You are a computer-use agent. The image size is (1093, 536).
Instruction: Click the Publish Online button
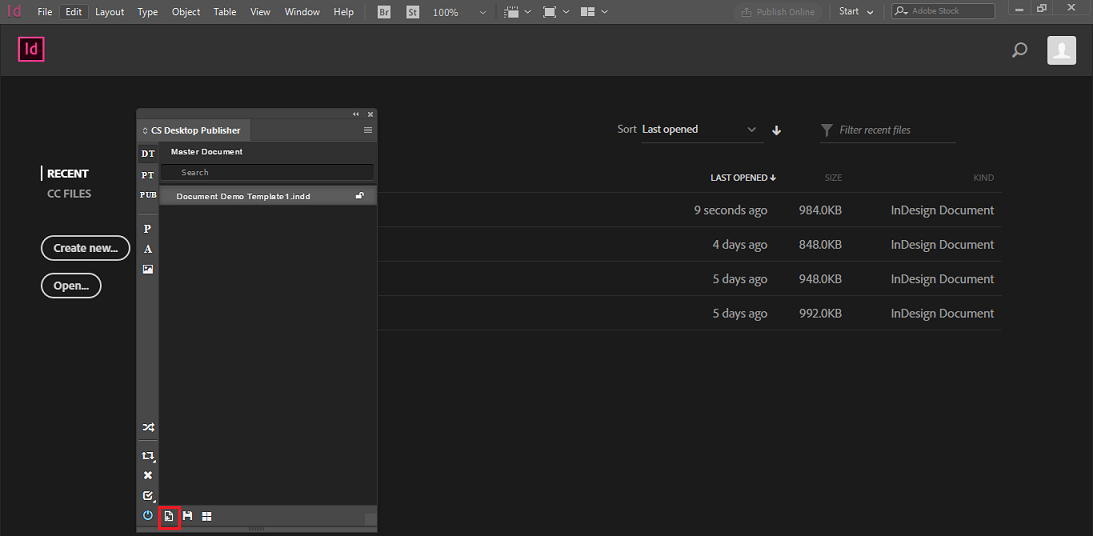pyautogui.click(x=777, y=12)
